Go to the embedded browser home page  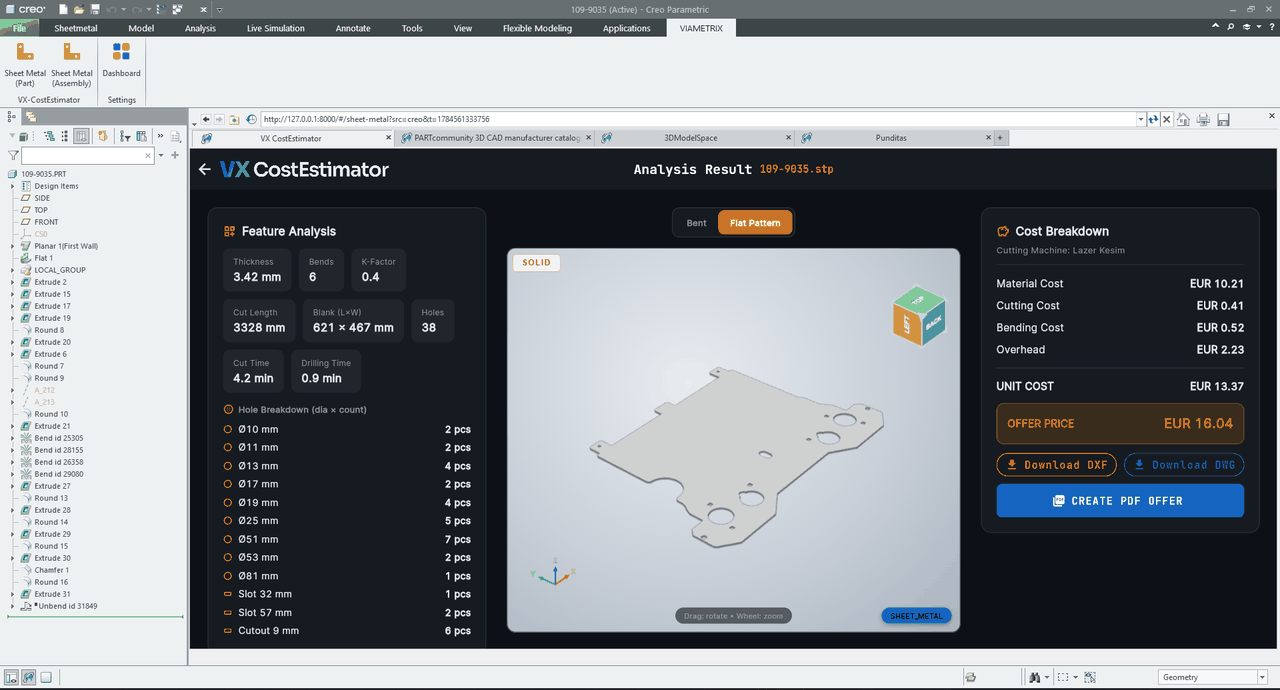click(1183, 119)
